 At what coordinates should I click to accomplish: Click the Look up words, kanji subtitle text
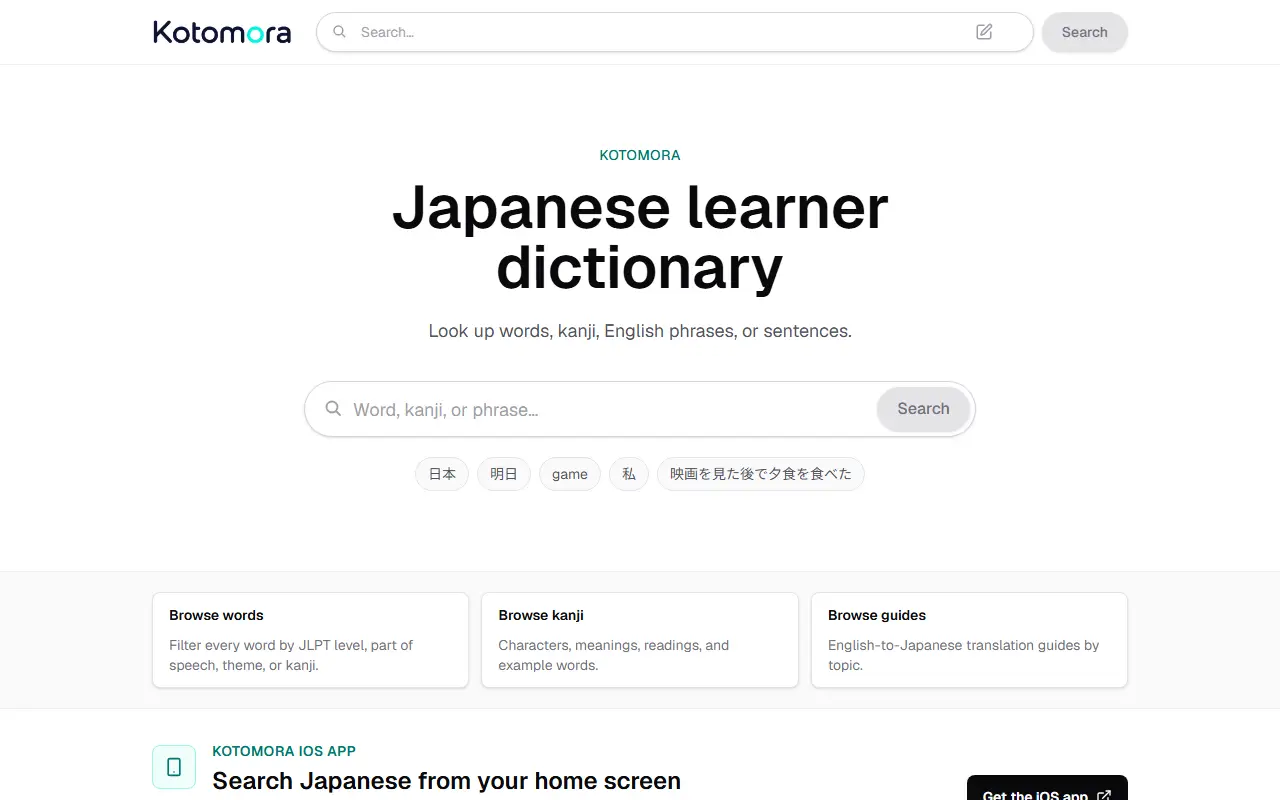pos(640,331)
